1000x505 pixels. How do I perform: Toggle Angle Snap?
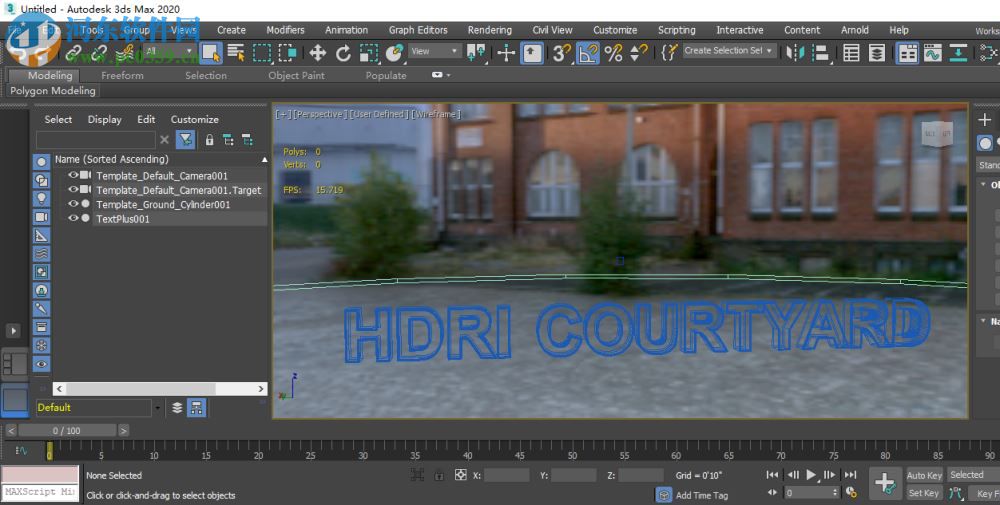click(x=587, y=53)
